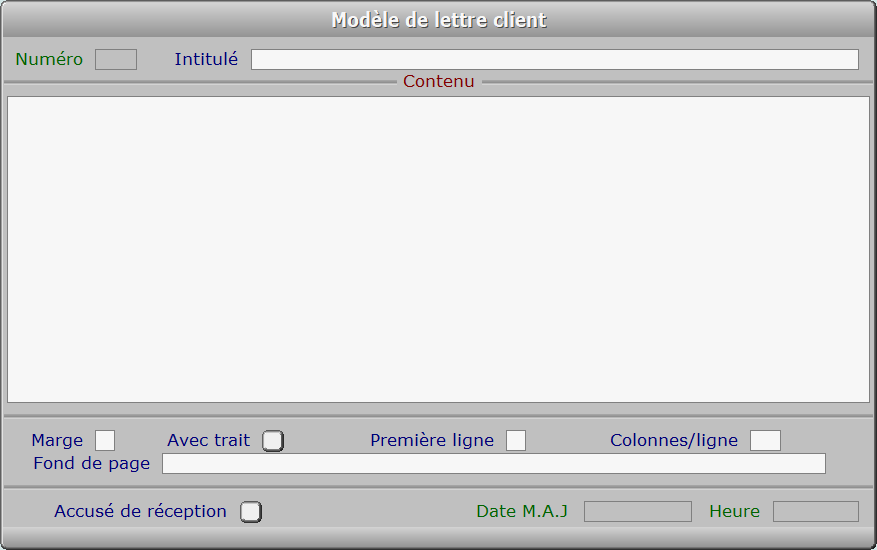
Task: Toggle the Avec trait checkbox
Action: point(273,441)
